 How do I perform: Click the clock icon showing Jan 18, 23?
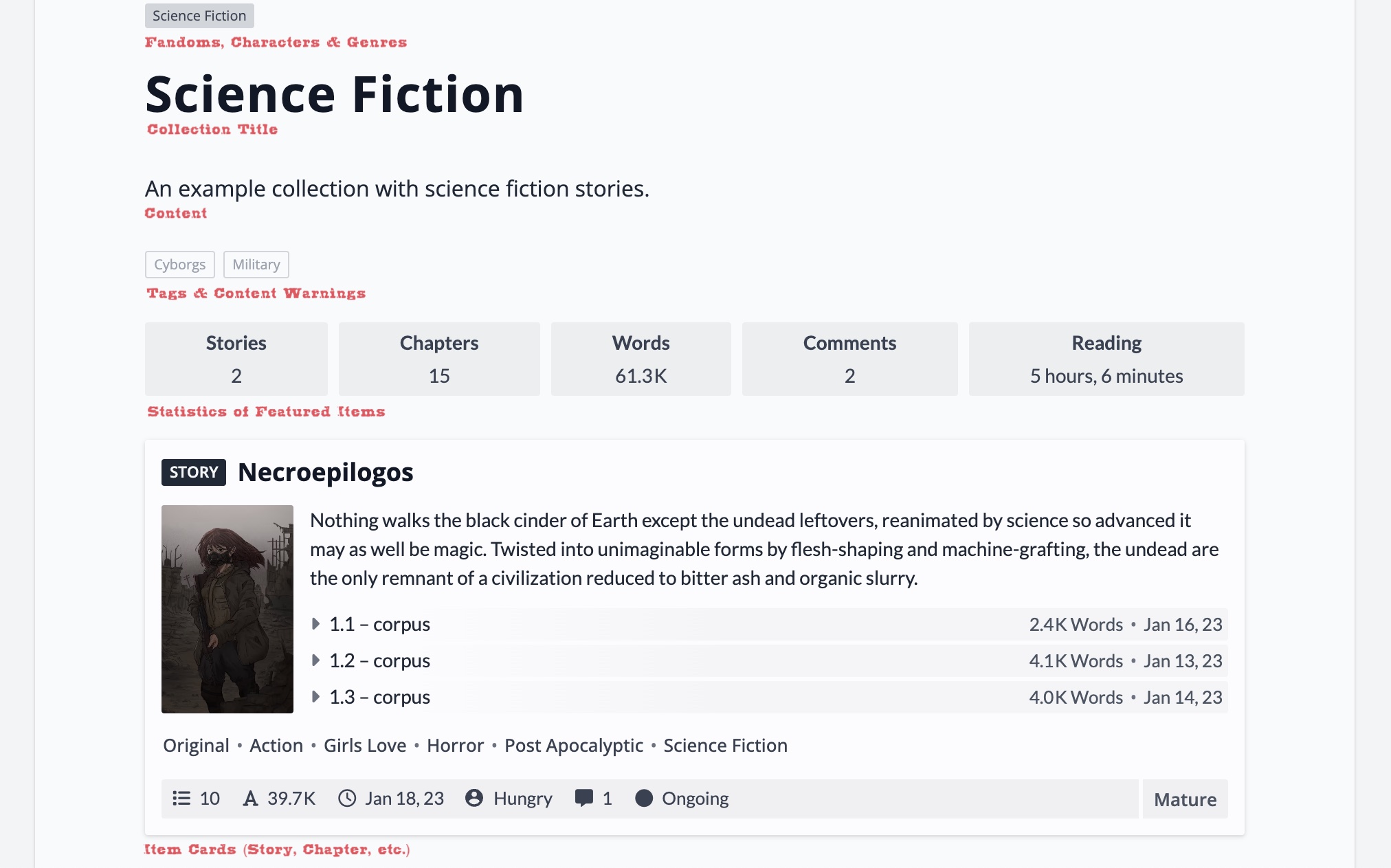click(x=346, y=797)
